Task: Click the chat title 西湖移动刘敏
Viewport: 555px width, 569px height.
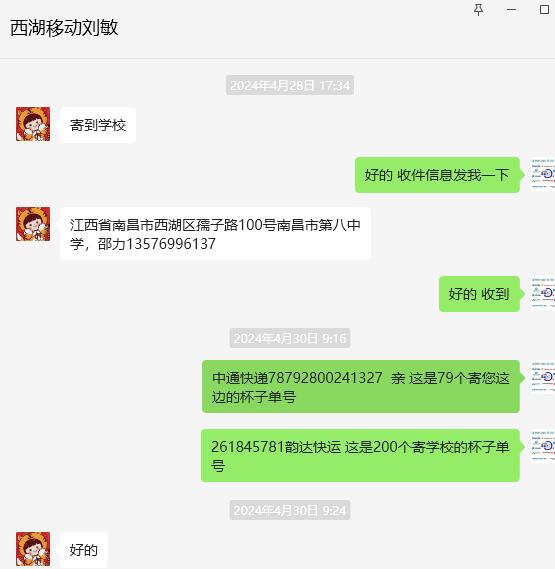Action: pyautogui.click(x=64, y=28)
